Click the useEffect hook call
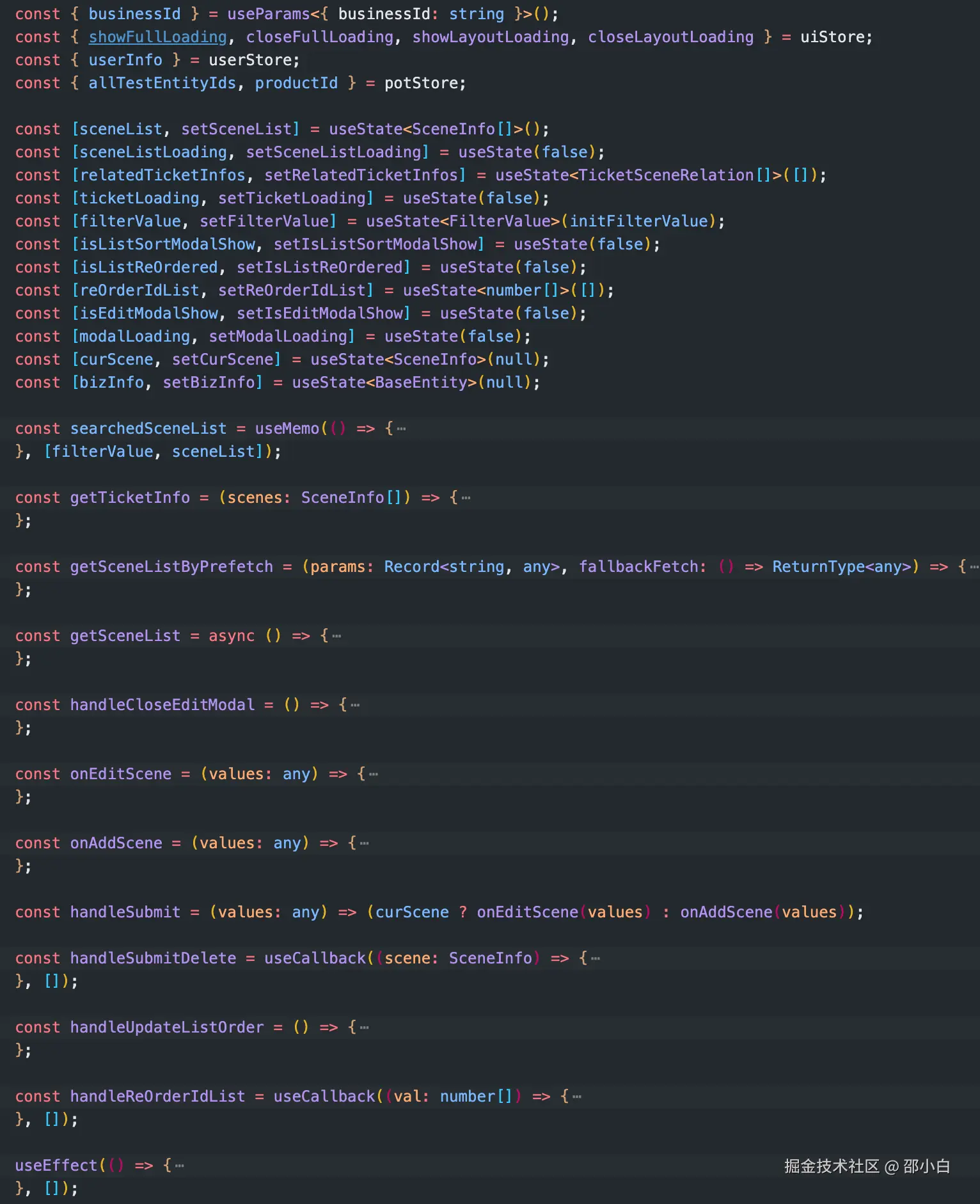980x1204 pixels. (x=56, y=1166)
